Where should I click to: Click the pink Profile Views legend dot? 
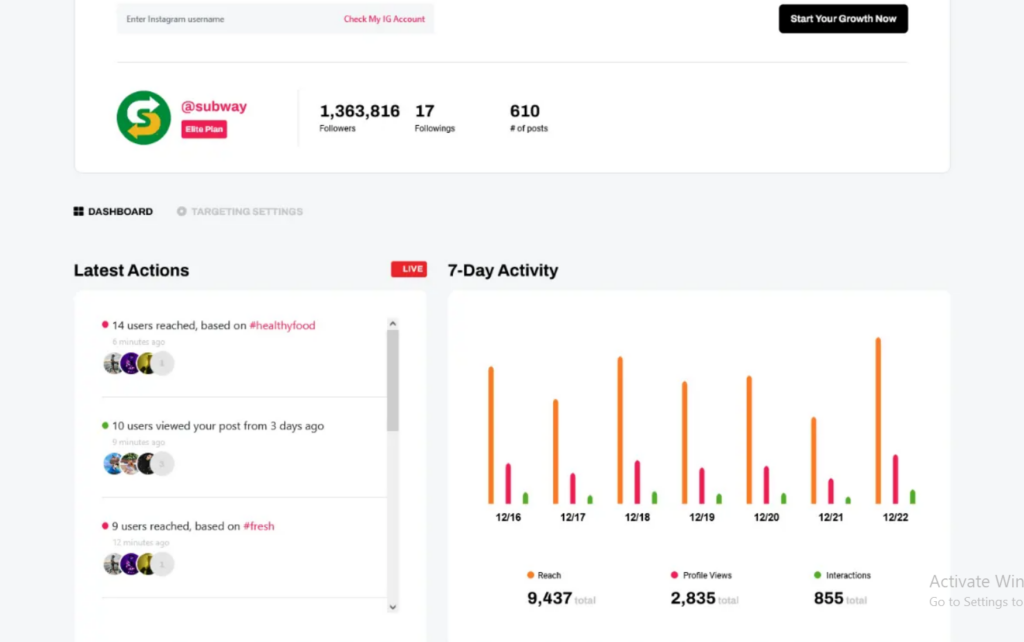pos(674,576)
